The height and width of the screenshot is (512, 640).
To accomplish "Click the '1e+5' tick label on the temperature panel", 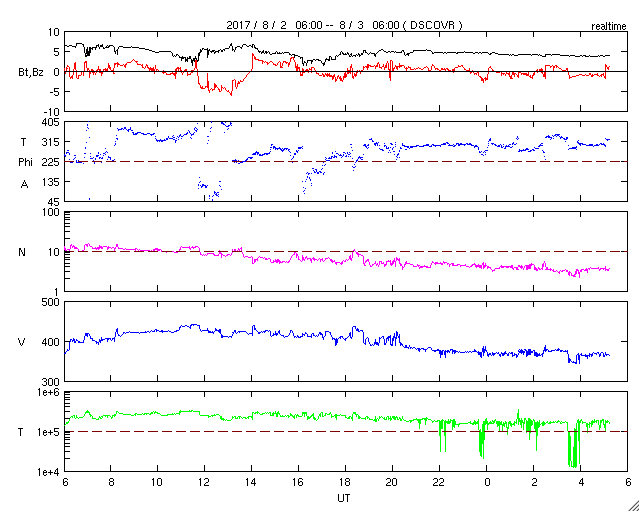I will [48, 432].
